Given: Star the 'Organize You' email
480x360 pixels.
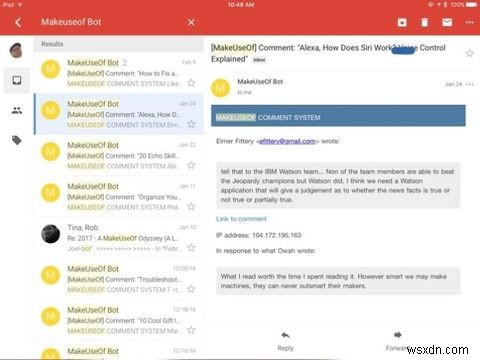Looking at the screenshot, I should [x=191, y=206].
